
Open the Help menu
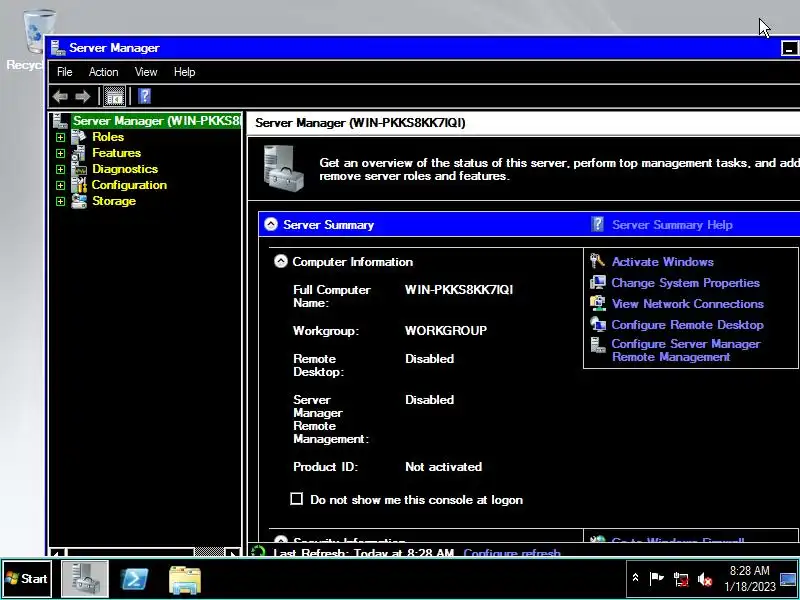184,72
